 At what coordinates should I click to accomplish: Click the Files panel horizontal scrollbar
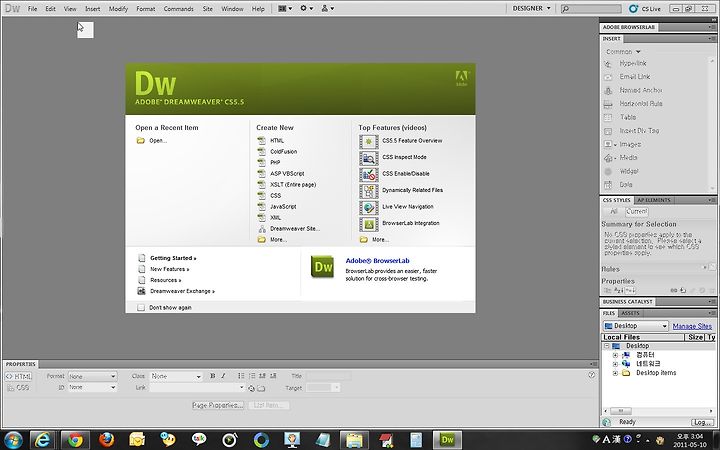tap(658, 411)
